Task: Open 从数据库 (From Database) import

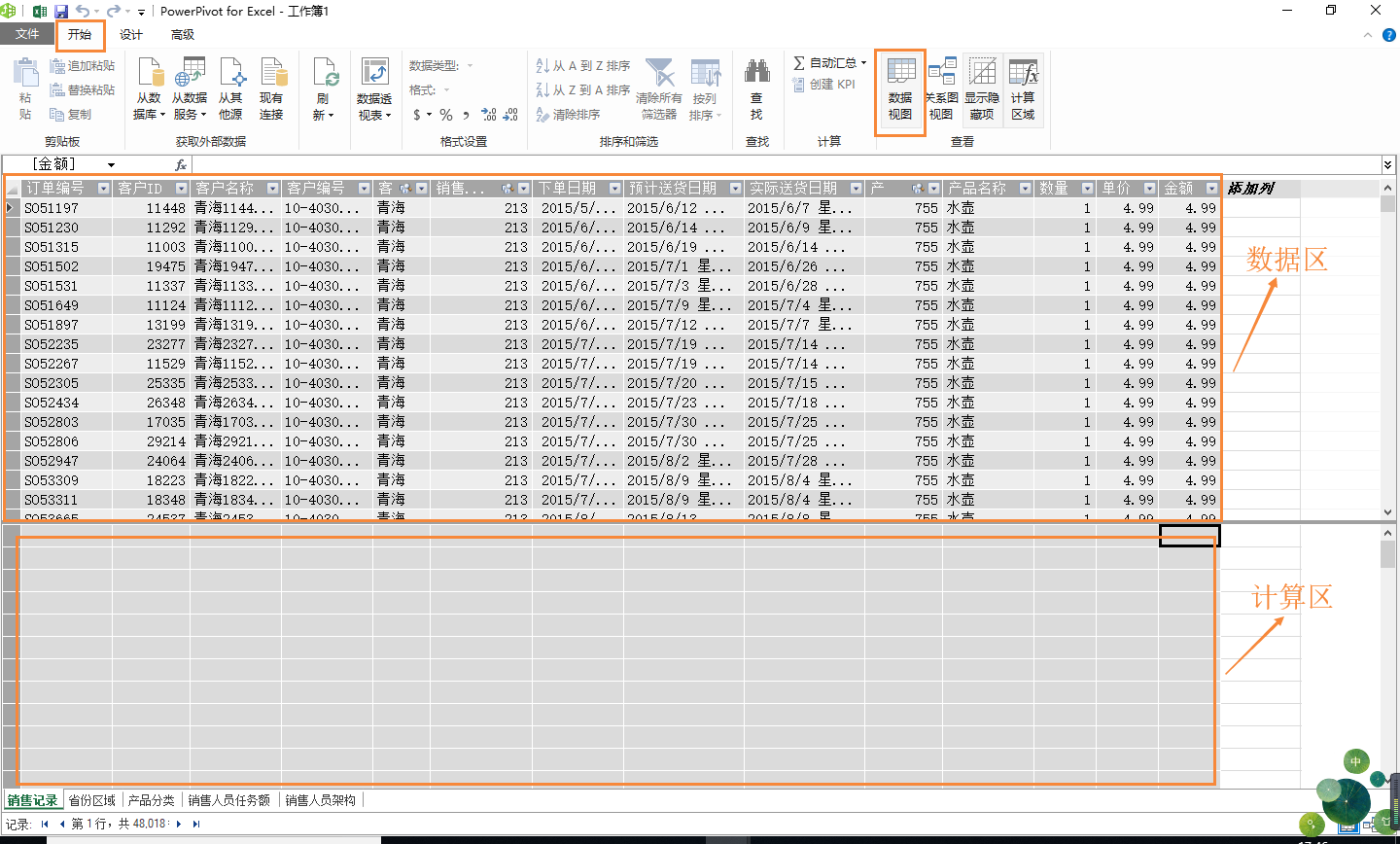Action: pyautogui.click(x=149, y=88)
